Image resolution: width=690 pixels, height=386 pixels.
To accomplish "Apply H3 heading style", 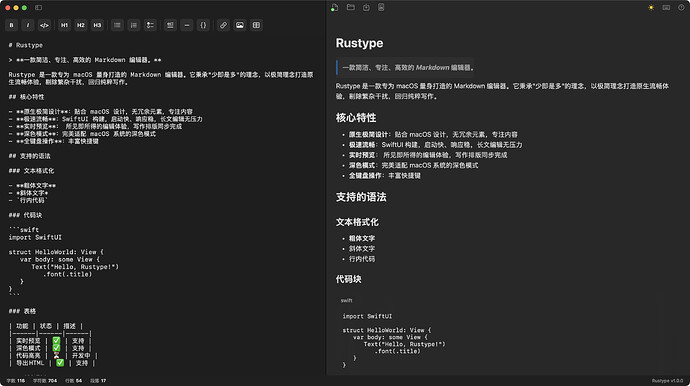I will pos(97,25).
